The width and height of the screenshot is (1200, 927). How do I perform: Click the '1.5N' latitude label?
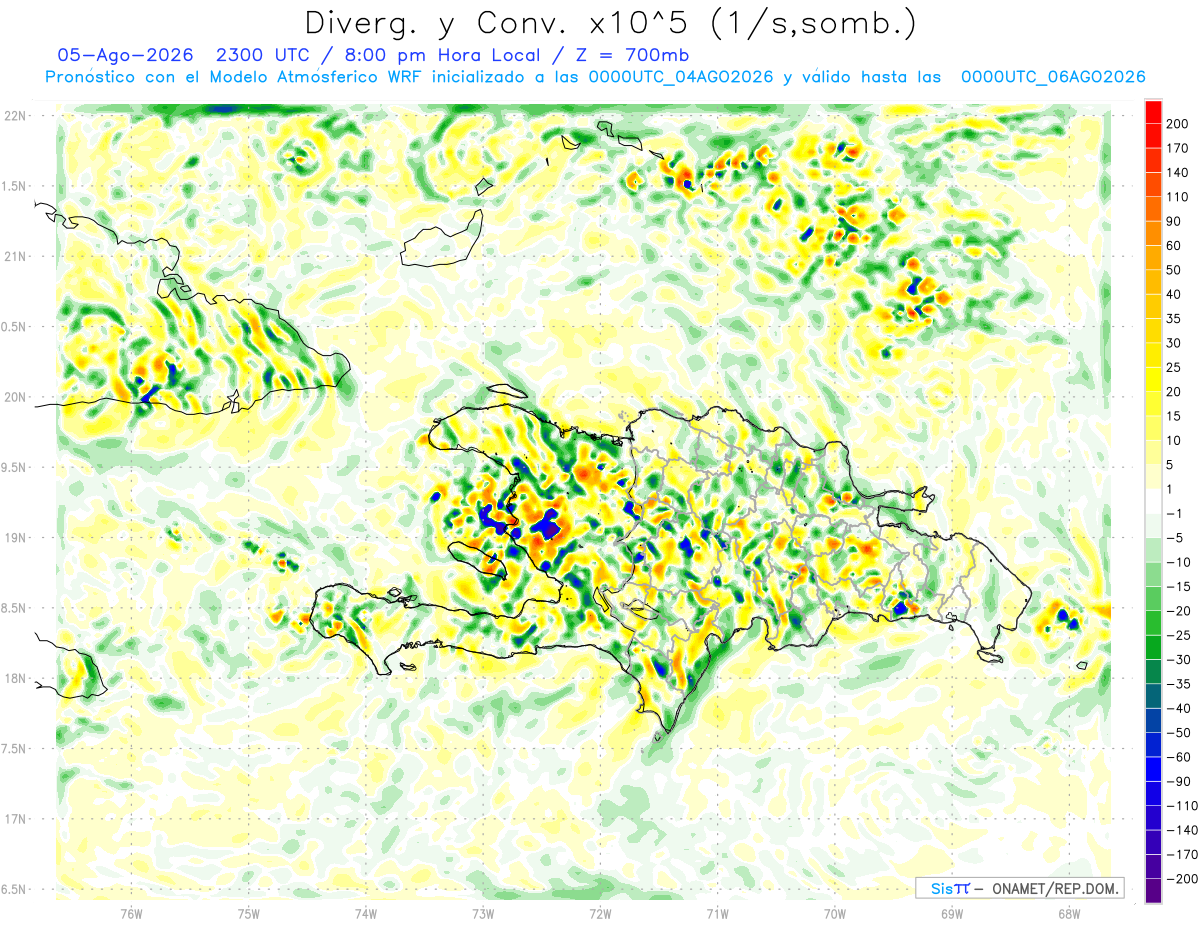pyautogui.click(x=13, y=186)
